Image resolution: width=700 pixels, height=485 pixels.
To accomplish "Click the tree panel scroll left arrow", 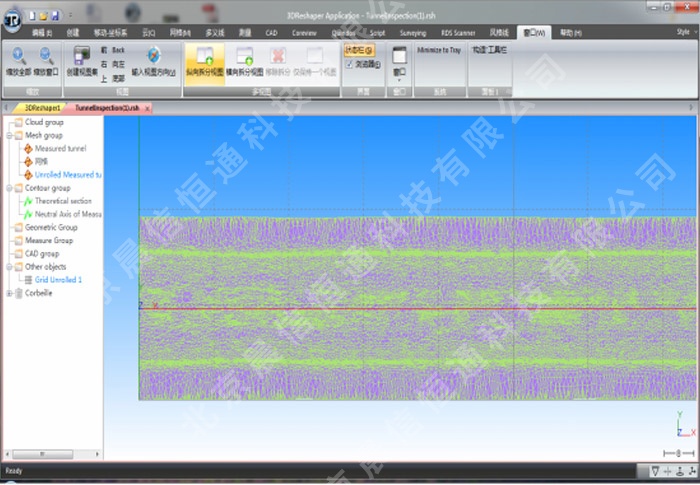I will (7, 454).
